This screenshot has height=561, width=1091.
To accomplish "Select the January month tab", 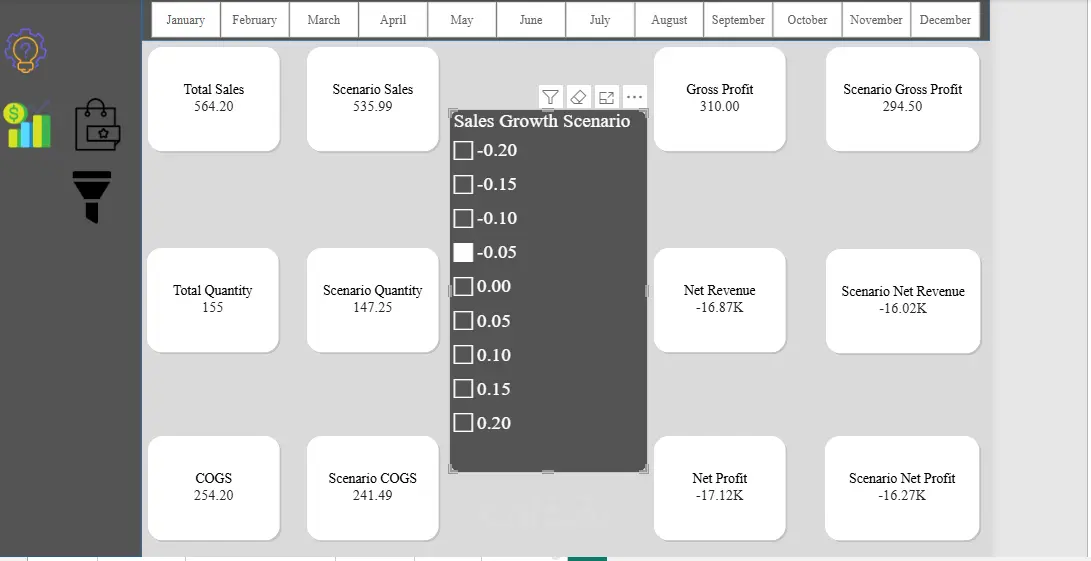I will pos(186,19).
